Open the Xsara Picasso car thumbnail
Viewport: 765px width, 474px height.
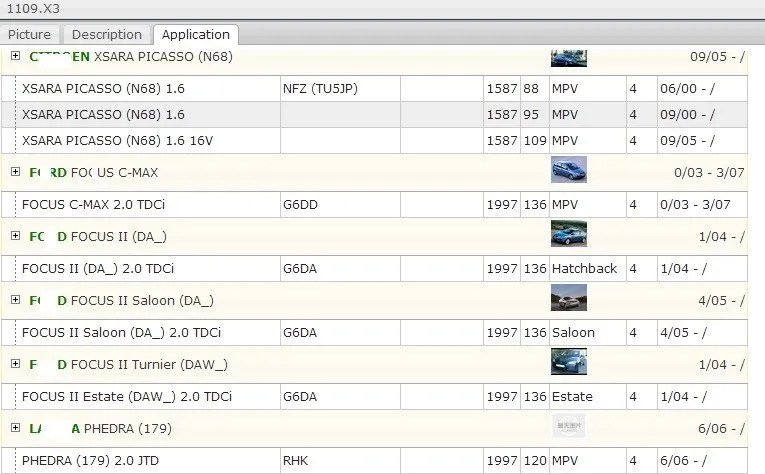coord(569,58)
